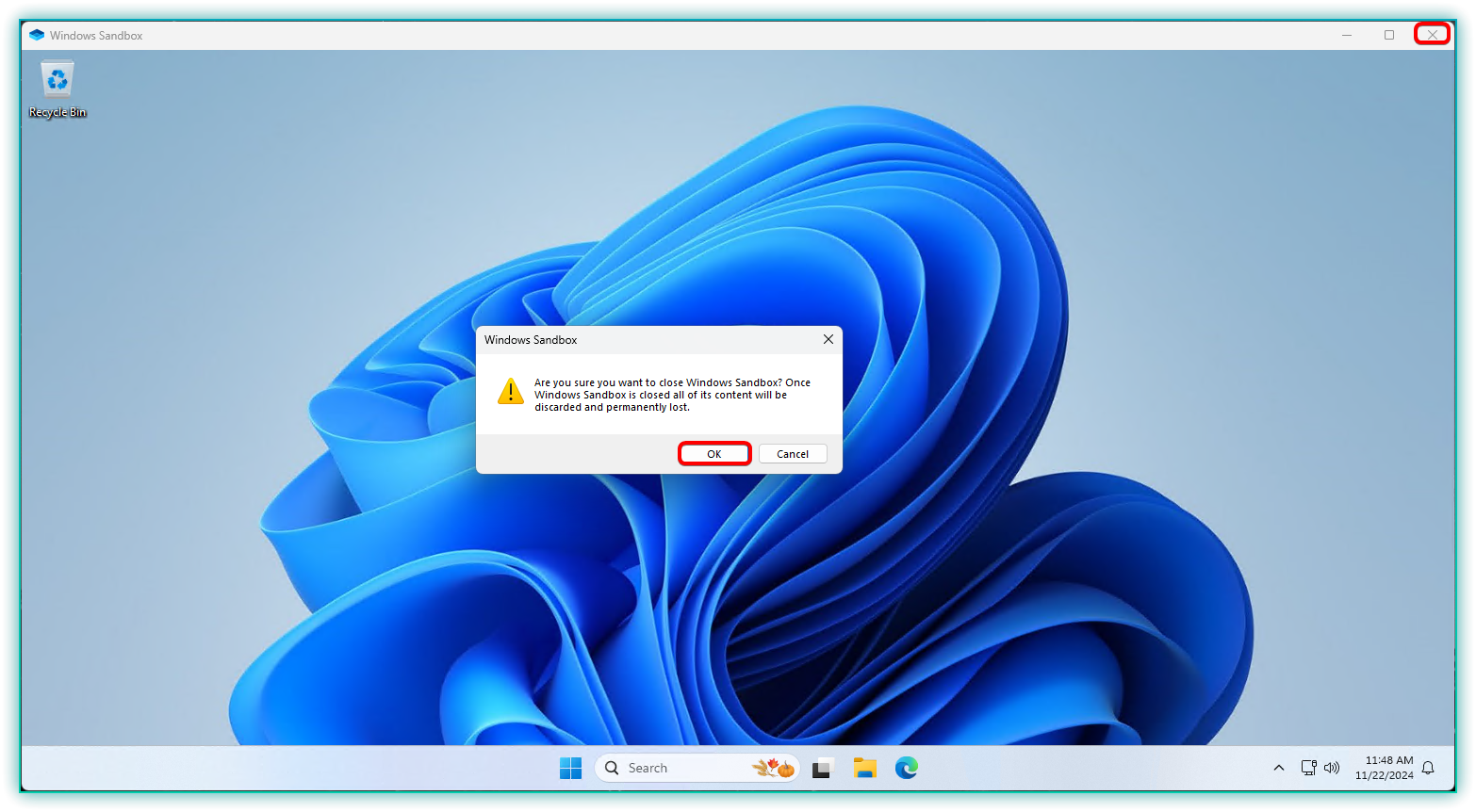Click OK to close Windows Sandbox
Screen dimensions: 1476x812
714,454
